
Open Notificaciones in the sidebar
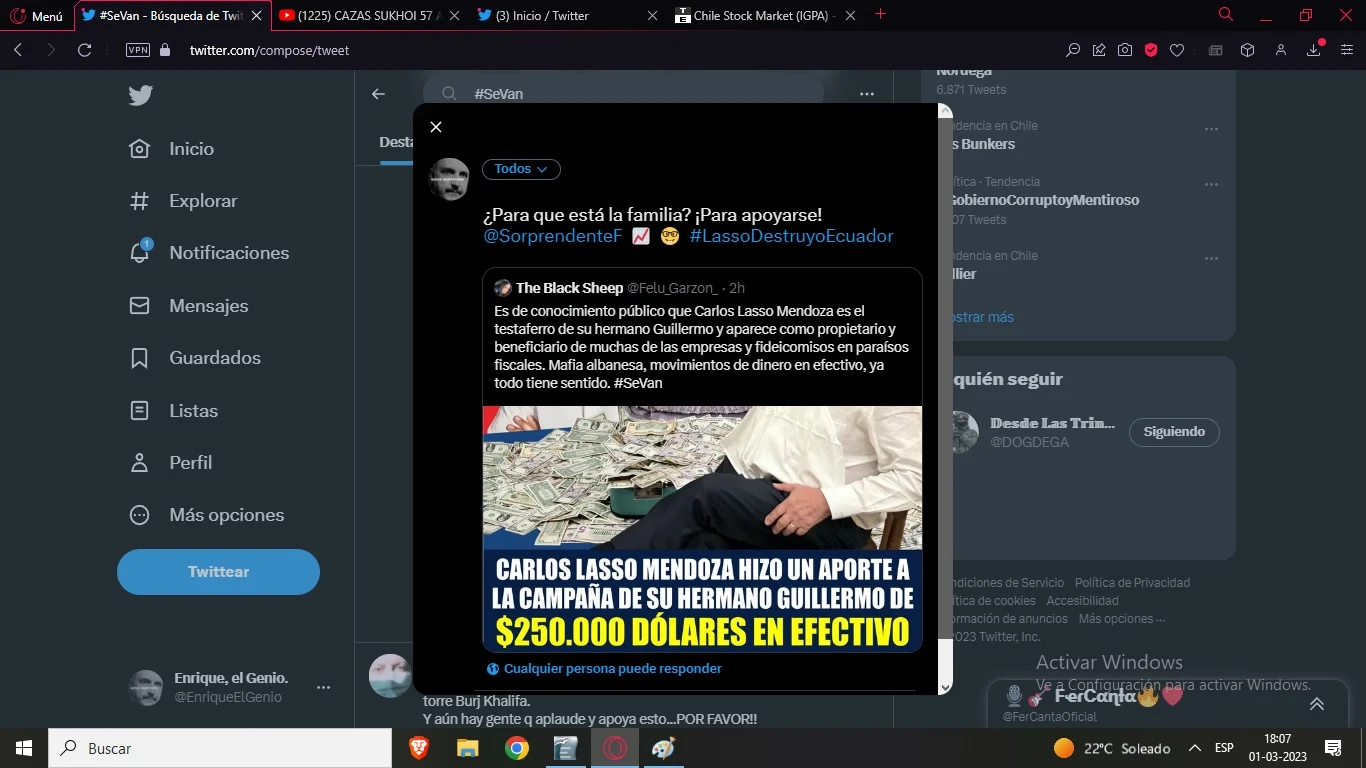pos(209,253)
